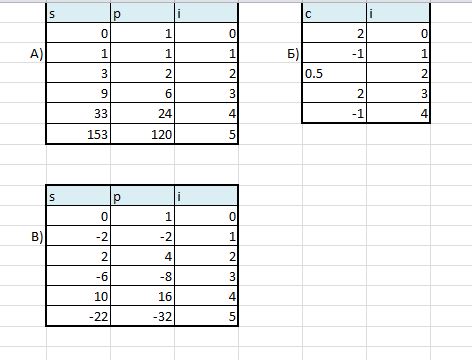The width and height of the screenshot is (472, 360).
Task: Select the cell with value 24
Action: [142, 113]
